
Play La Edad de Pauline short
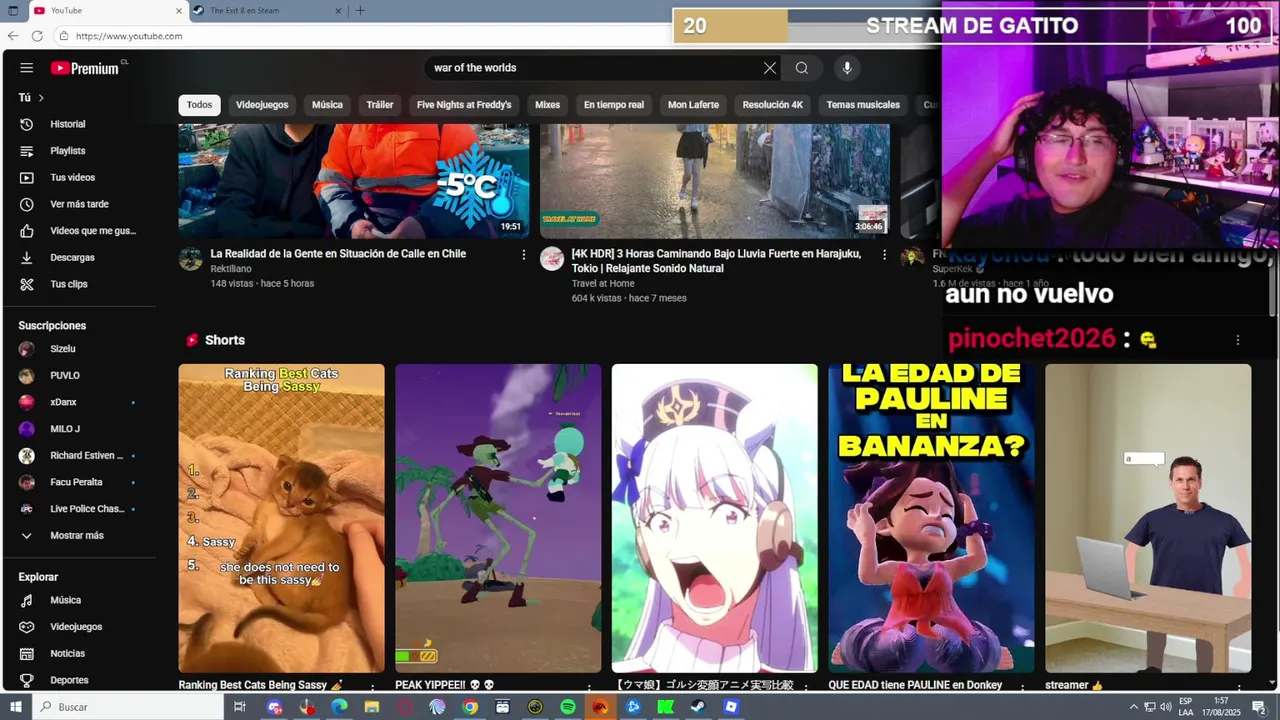pyautogui.click(x=931, y=518)
